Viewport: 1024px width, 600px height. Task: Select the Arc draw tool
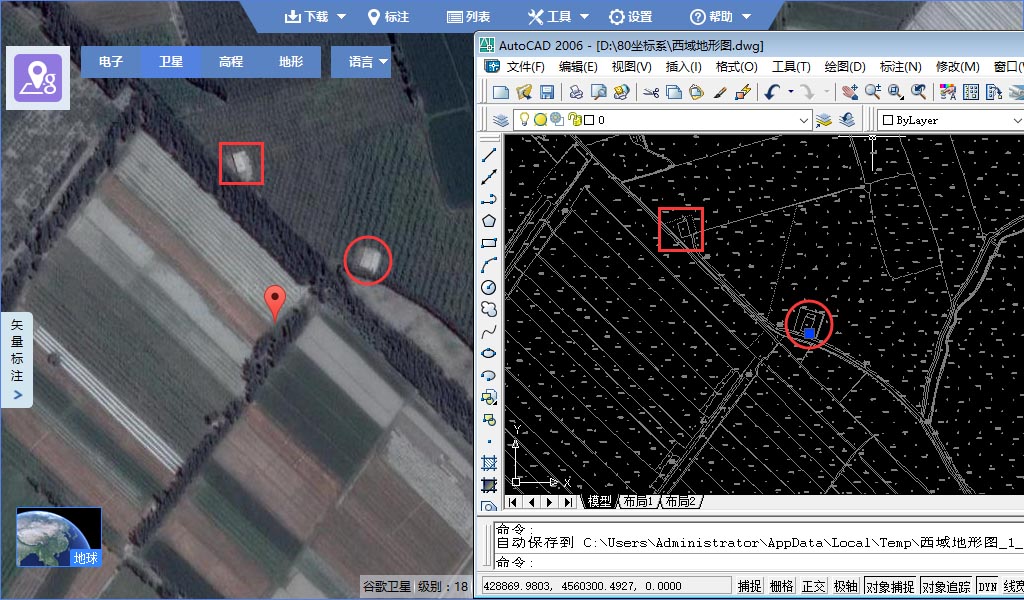pyautogui.click(x=489, y=265)
